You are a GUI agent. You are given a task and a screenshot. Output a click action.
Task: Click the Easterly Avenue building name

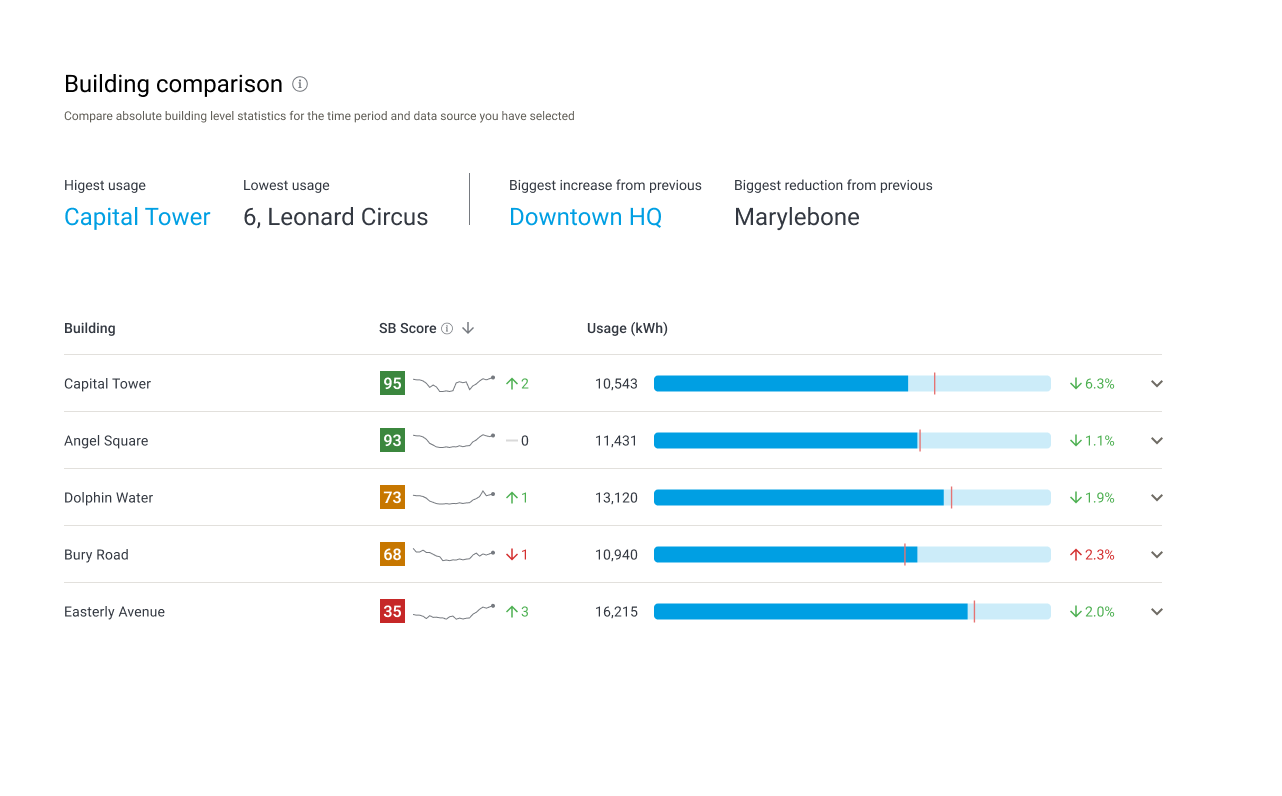point(114,612)
